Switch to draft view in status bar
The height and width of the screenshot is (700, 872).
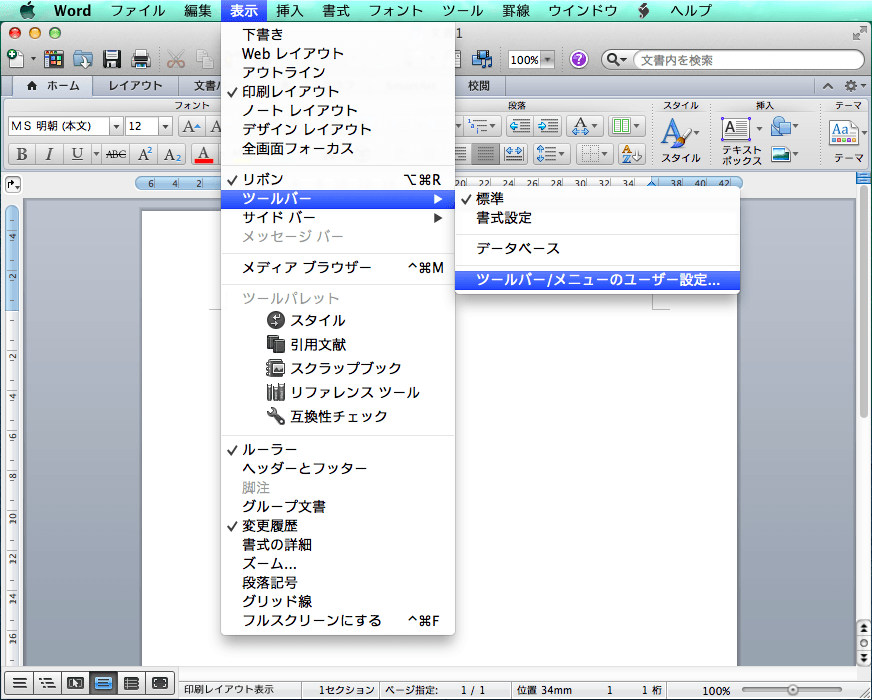point(19,683)
